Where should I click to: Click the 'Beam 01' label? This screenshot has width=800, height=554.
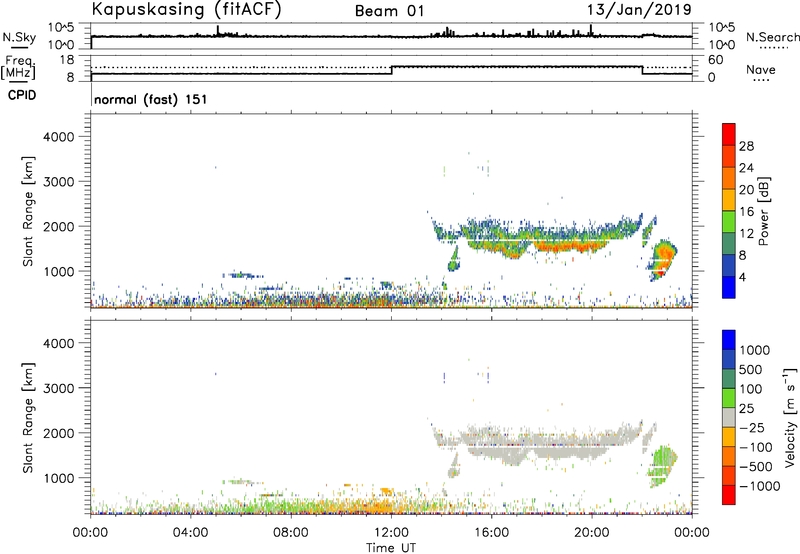[389, 11]
